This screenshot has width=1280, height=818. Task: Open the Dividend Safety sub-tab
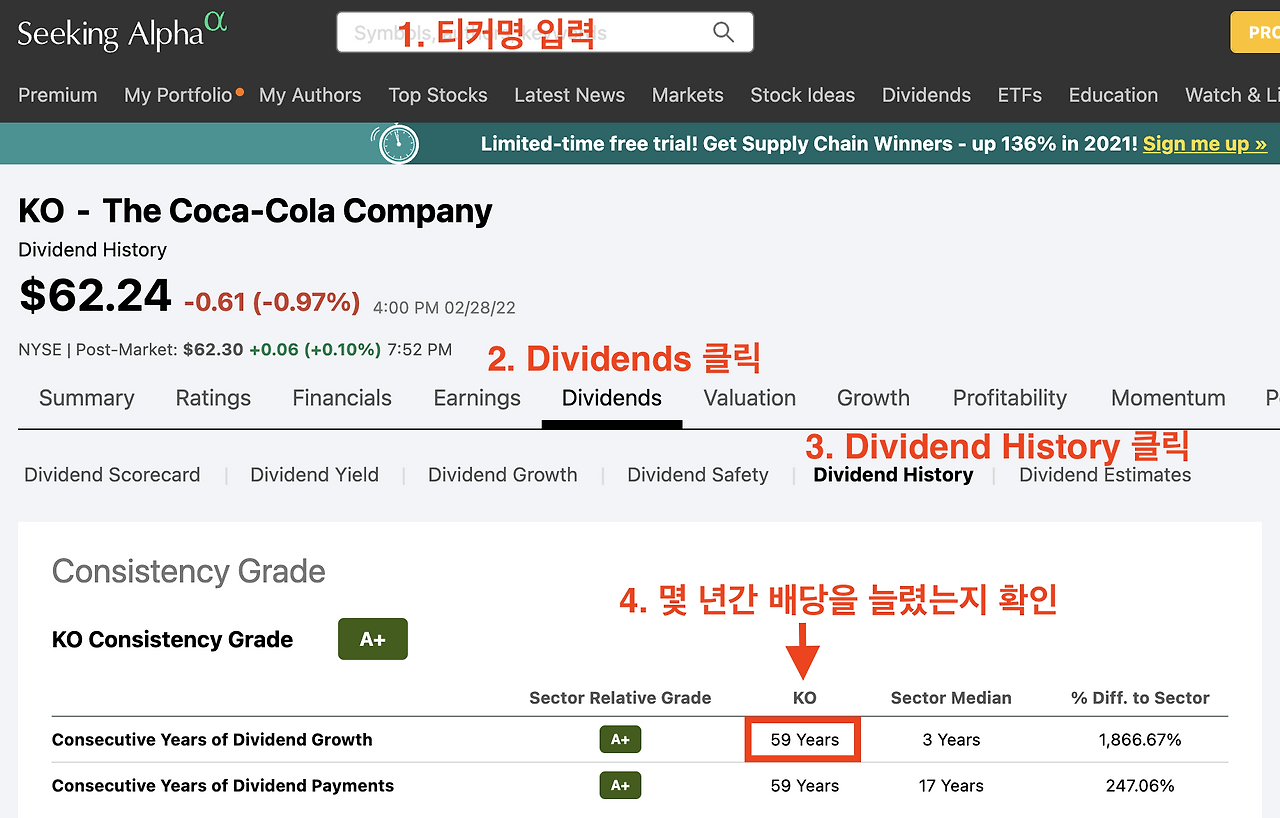tap(697, 475)
